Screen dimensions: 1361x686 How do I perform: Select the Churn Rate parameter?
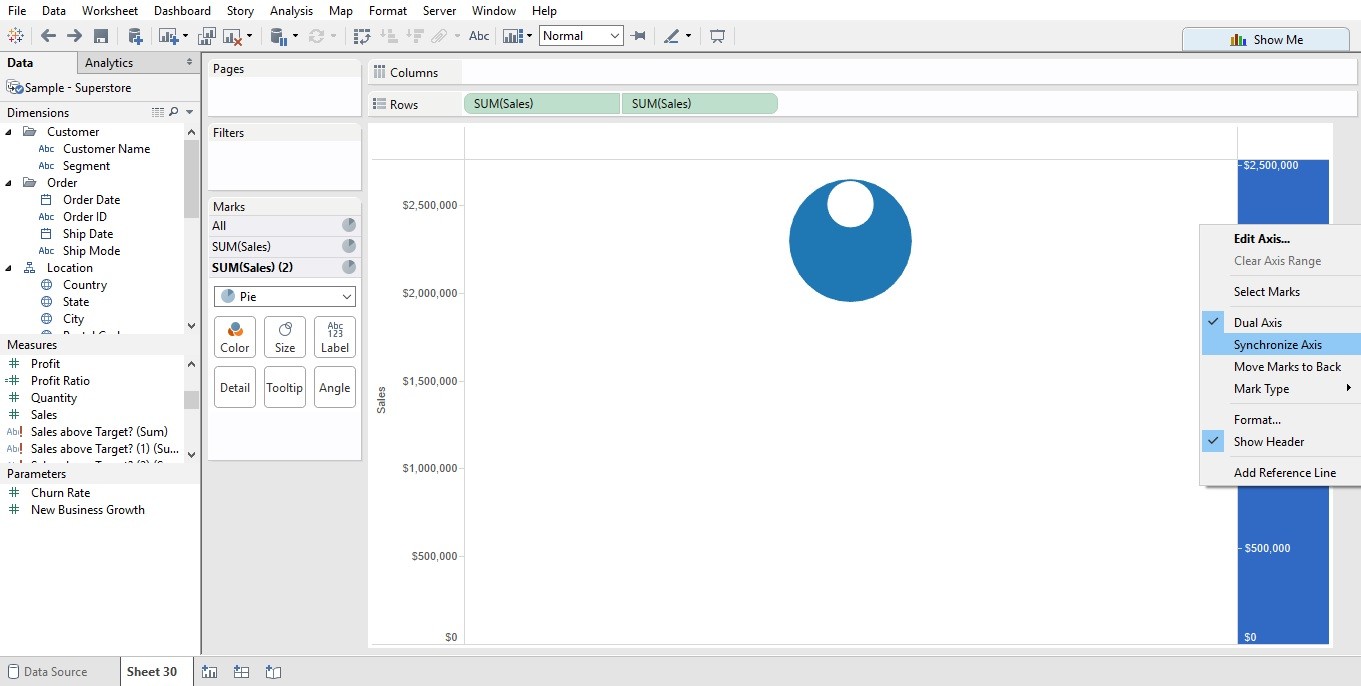60,492
